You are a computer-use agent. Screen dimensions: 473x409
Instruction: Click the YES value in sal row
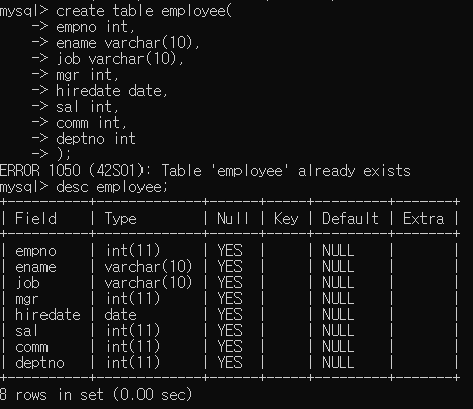point(230,331)
